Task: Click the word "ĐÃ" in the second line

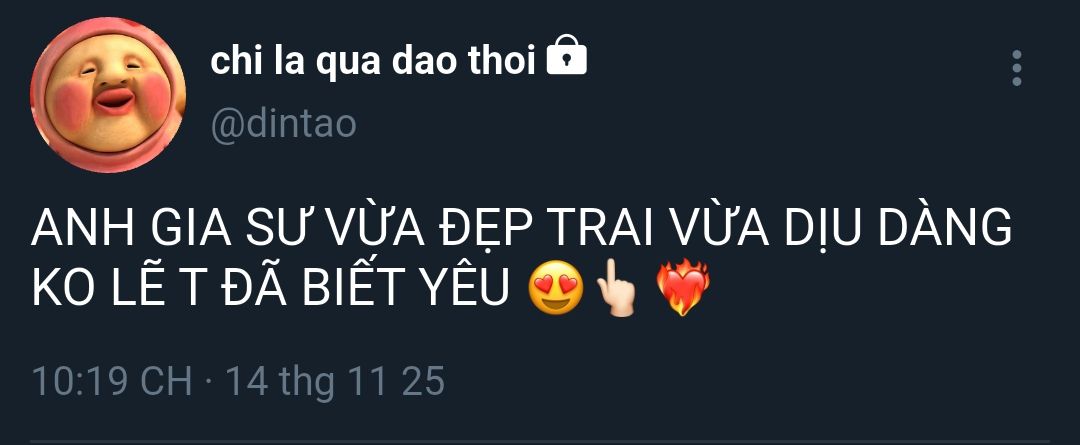Action: (254, 287)
